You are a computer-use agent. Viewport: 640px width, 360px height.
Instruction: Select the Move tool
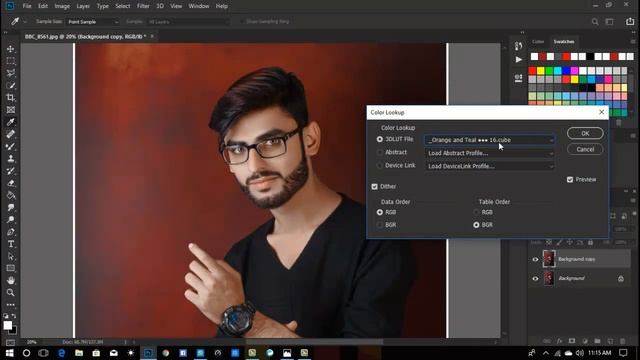[11, 49]
